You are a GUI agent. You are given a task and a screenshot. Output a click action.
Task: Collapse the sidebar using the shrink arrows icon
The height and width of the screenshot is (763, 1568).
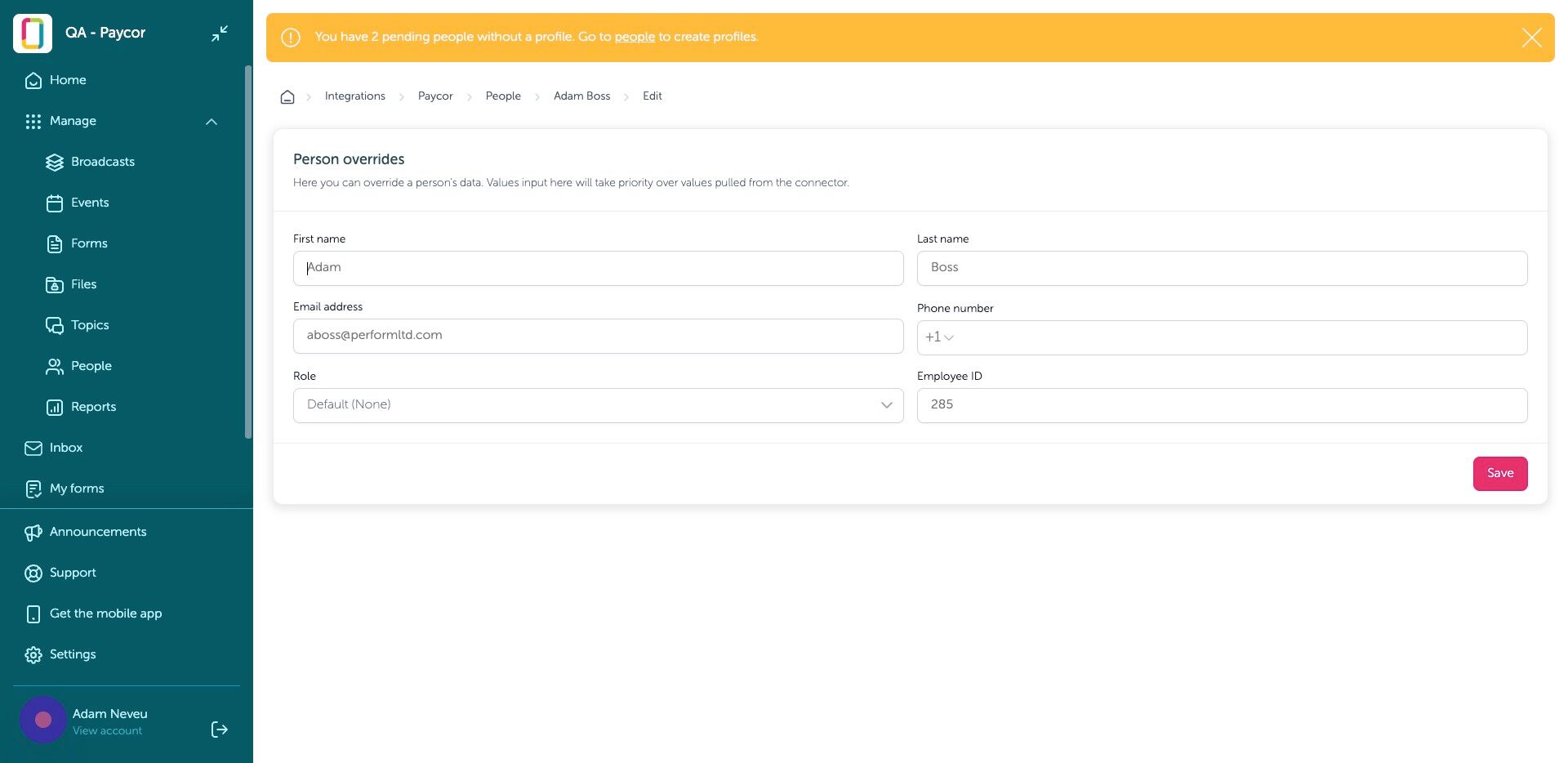point(220,33)
